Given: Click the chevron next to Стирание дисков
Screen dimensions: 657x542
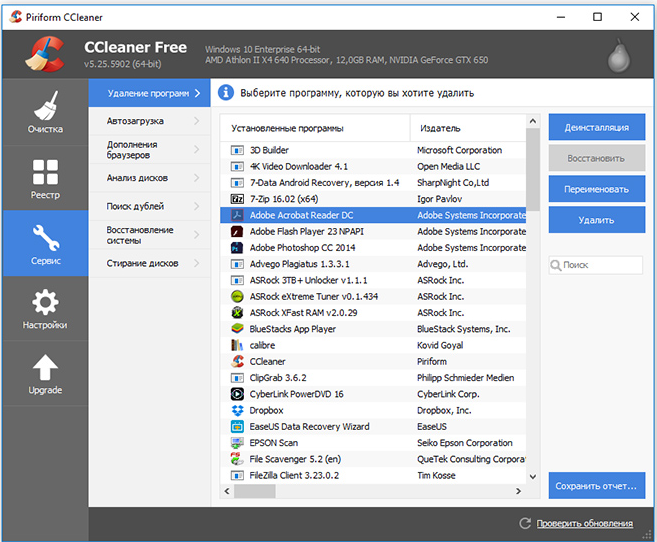Looking at the screenshot, I should (197, 263).
